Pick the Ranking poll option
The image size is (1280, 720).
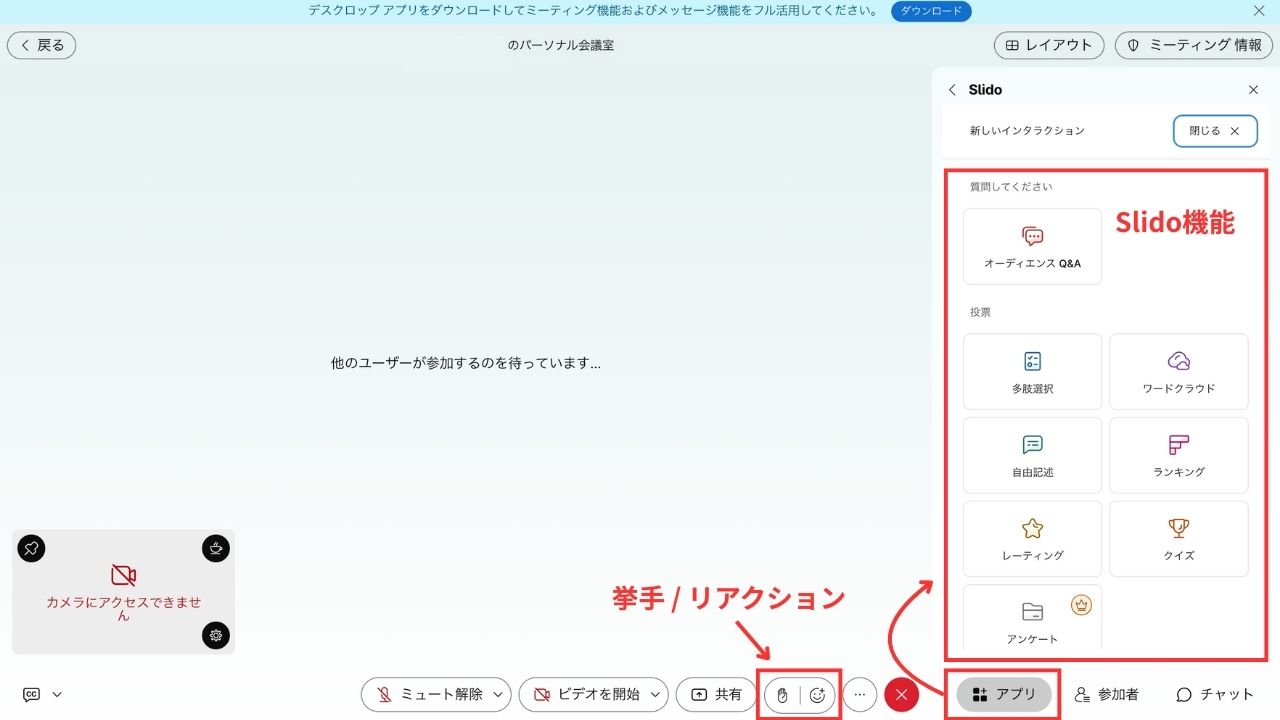1178,455
